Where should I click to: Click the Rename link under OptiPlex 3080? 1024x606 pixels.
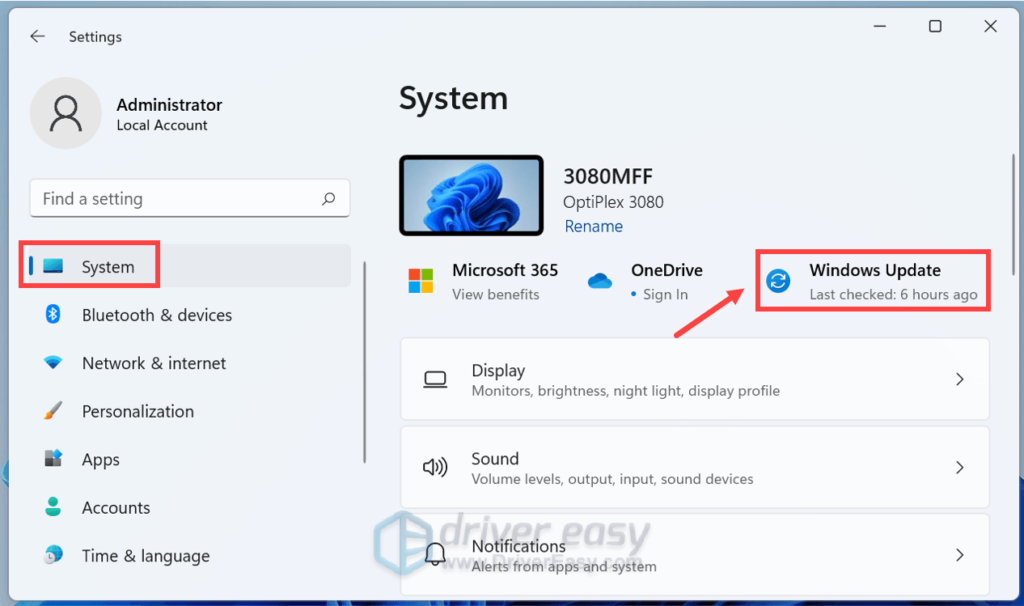(x=593, y=227)
